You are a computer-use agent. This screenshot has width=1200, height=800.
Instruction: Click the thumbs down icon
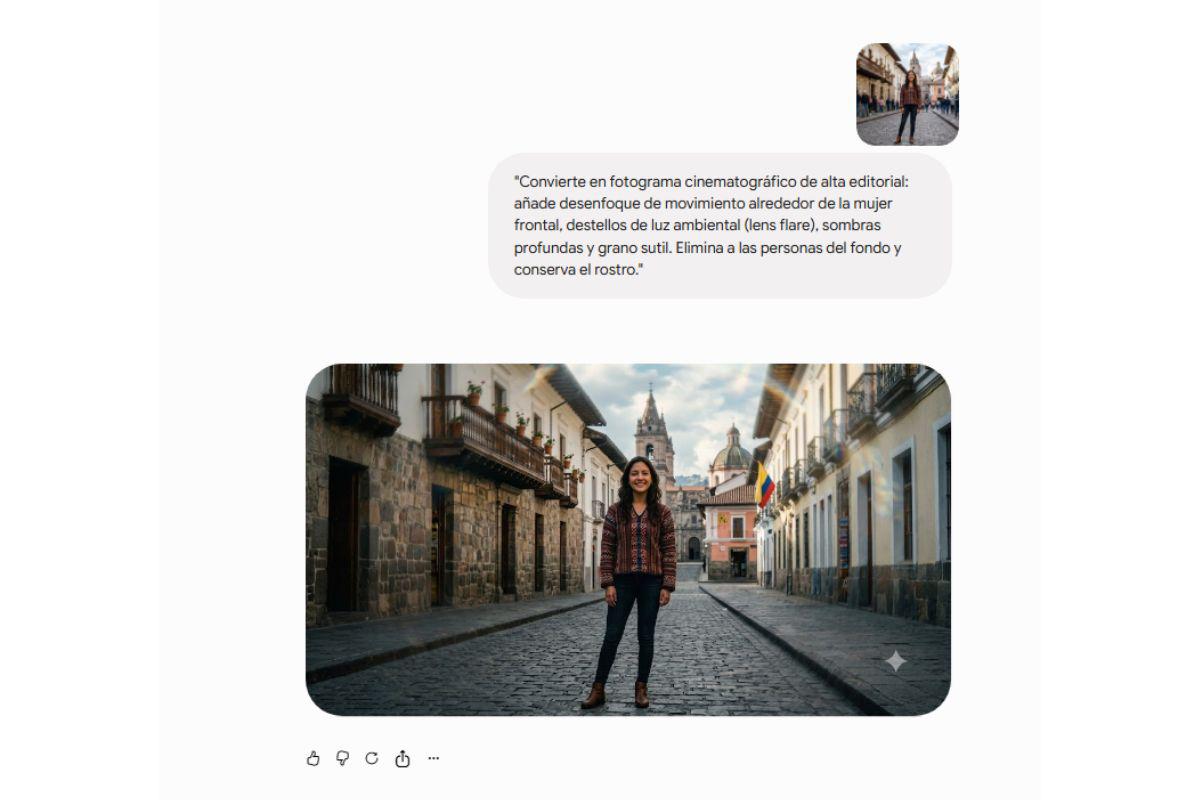pyautogui.click(x=343, y=759)
